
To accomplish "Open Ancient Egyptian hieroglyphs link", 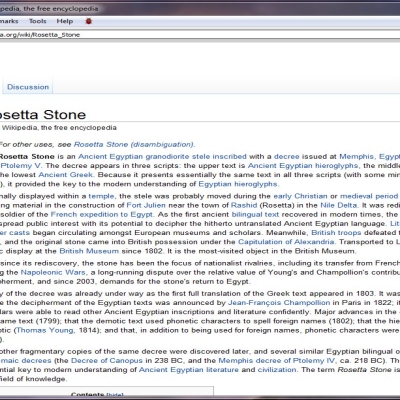I will [303, 165].
